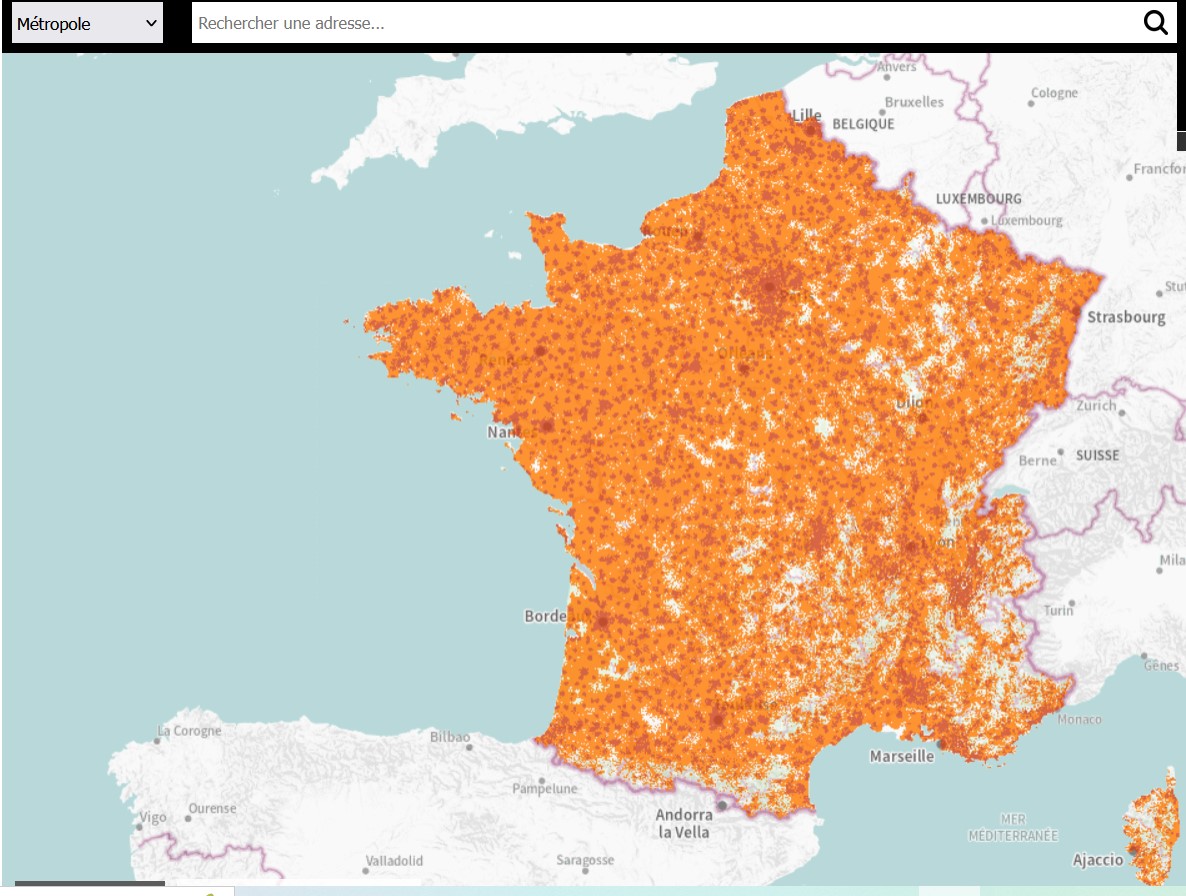Viewport: 1186px width, 896px height.
Task: Click the Lille city label
Action: pyautogui.click(x=806, y=116)
